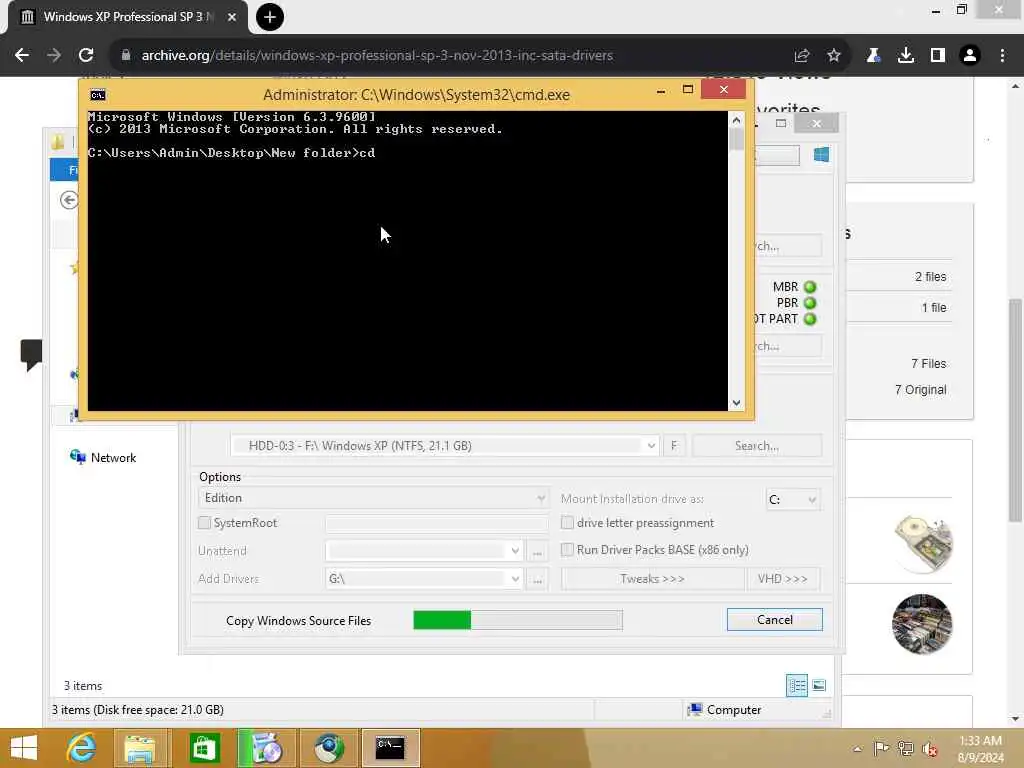Click the '7 Original' link on archive page
Image resolution: width=1024 pixels, height=768 pixels.
tap(921, 390)
